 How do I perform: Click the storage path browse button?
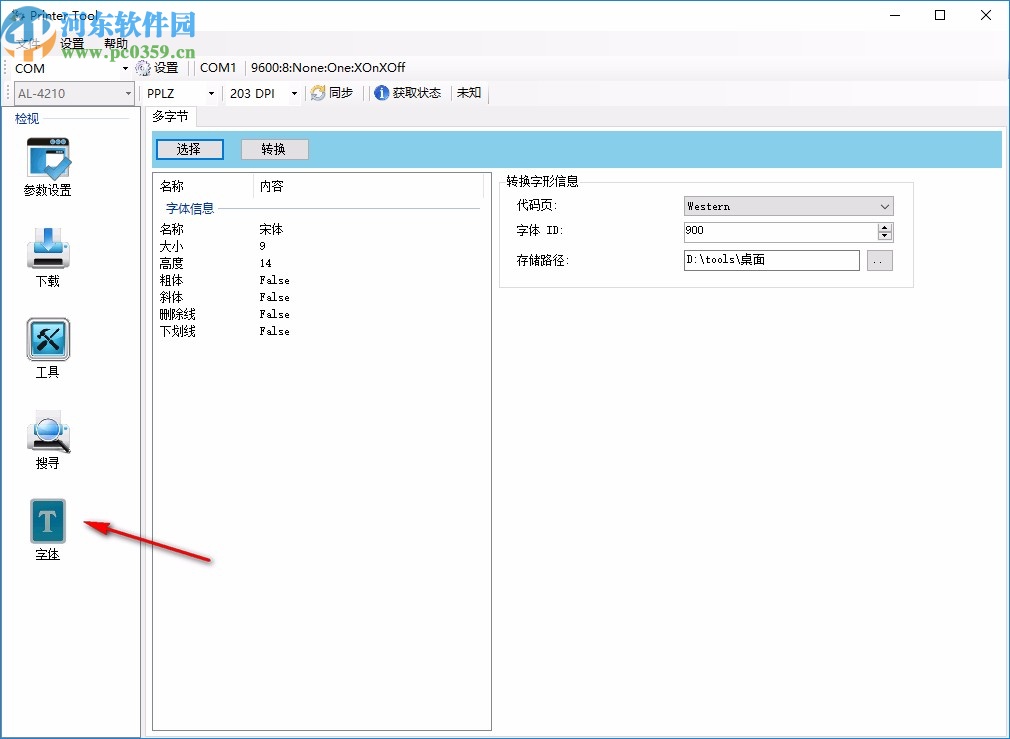(x=879, y=260)
